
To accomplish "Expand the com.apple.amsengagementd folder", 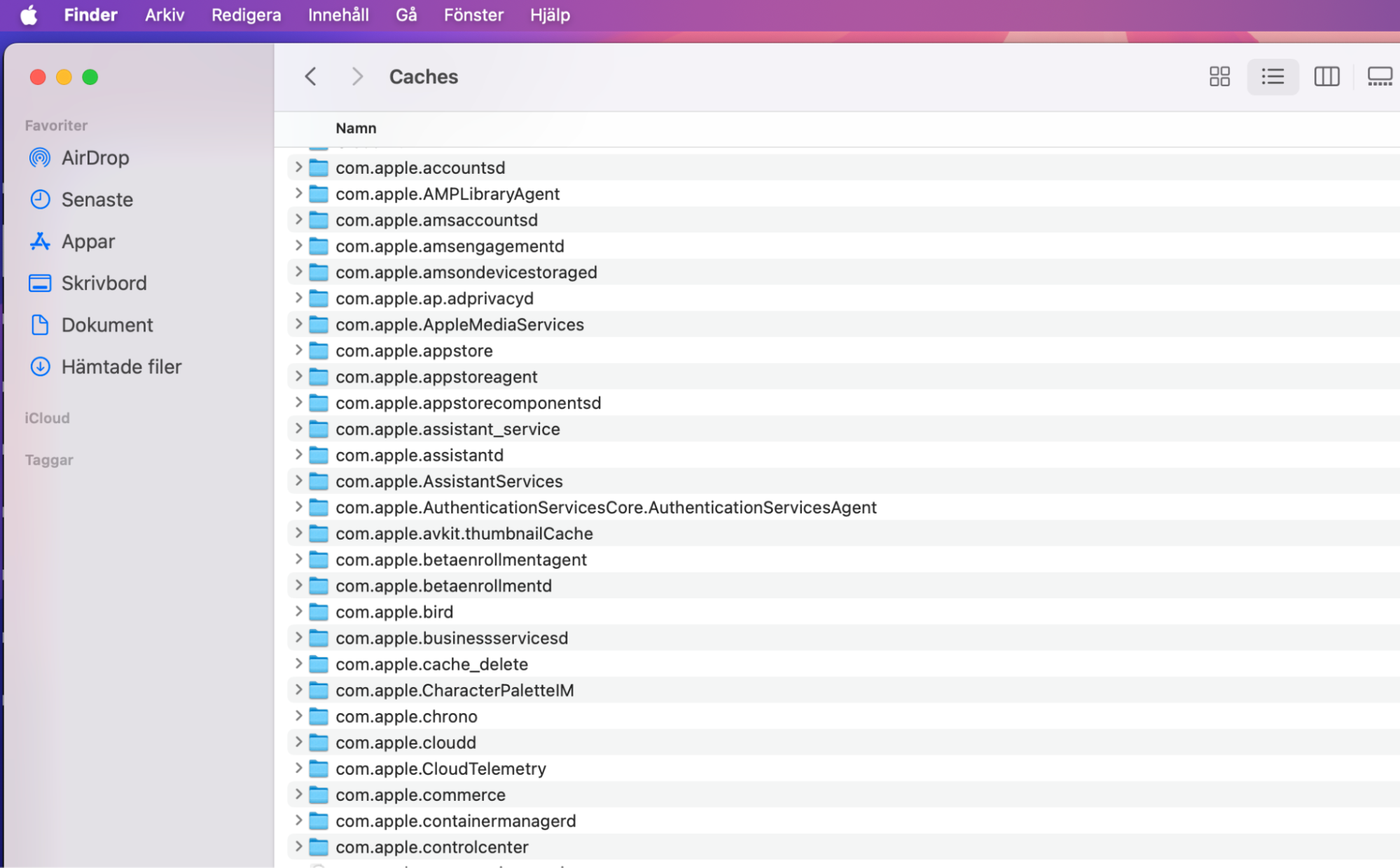I will pos(298,246).
